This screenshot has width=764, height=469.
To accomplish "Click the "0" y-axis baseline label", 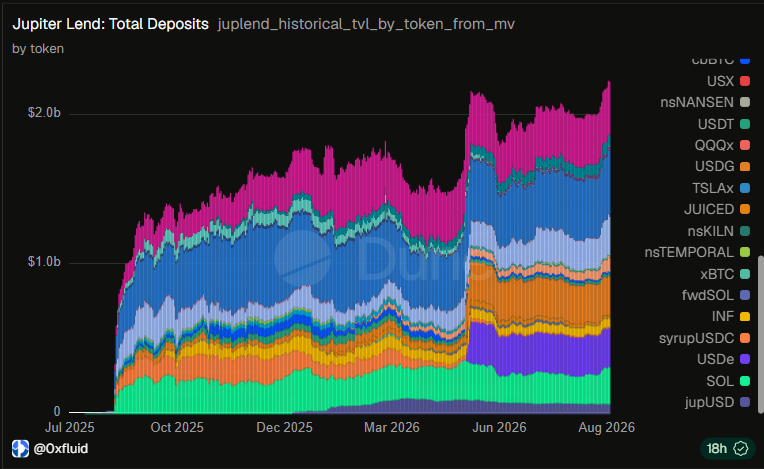I will 57,412.
